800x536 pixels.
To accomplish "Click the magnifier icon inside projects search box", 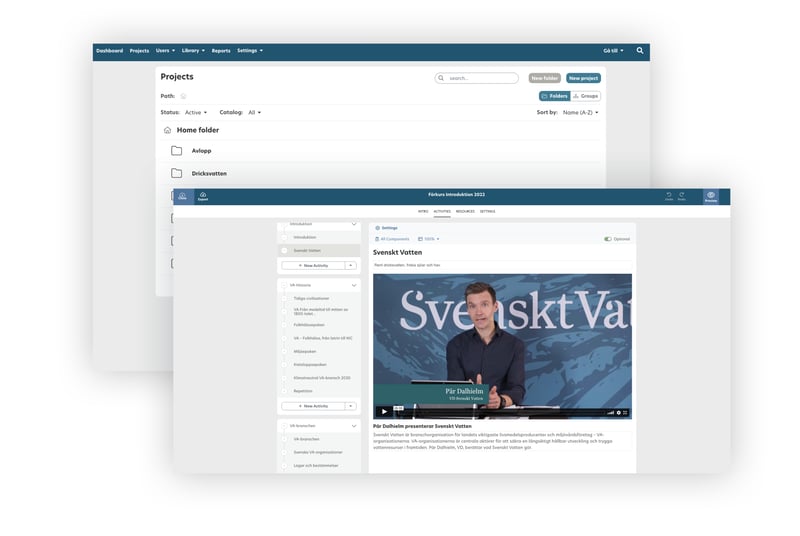I will point(441,78).
